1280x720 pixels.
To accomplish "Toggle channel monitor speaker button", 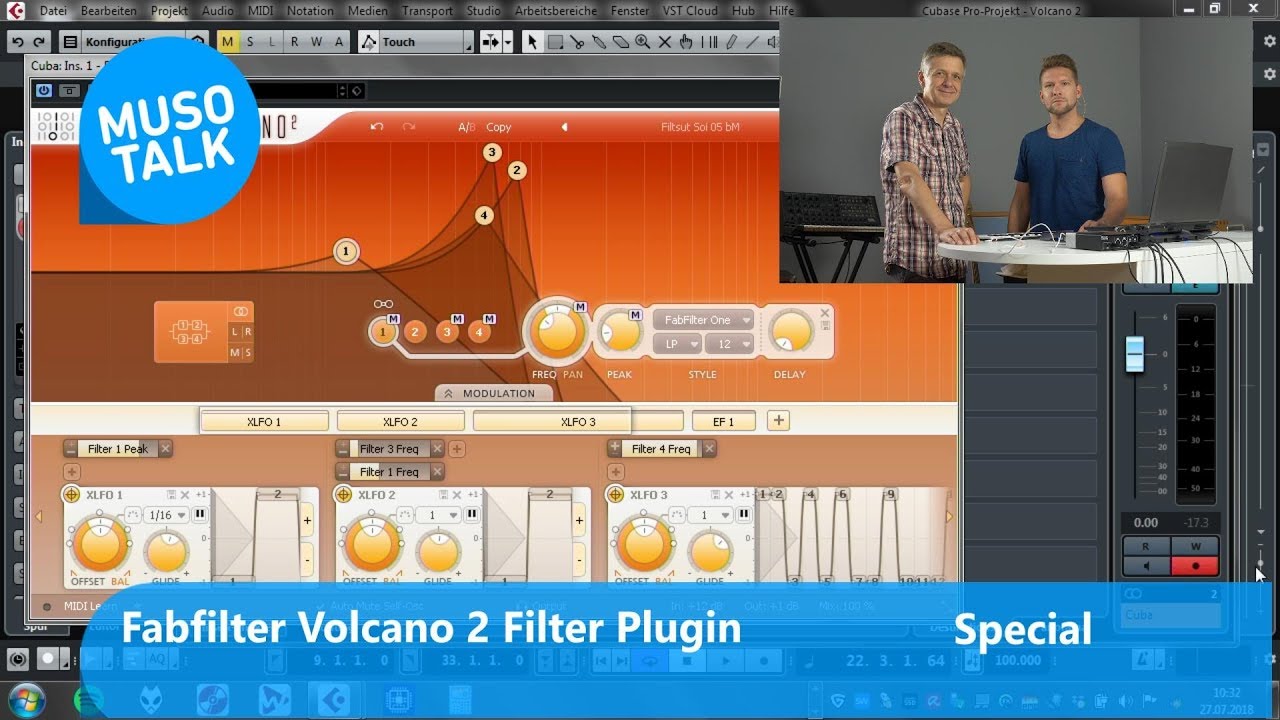I will pyautogui.click(x=1147, y=566).
